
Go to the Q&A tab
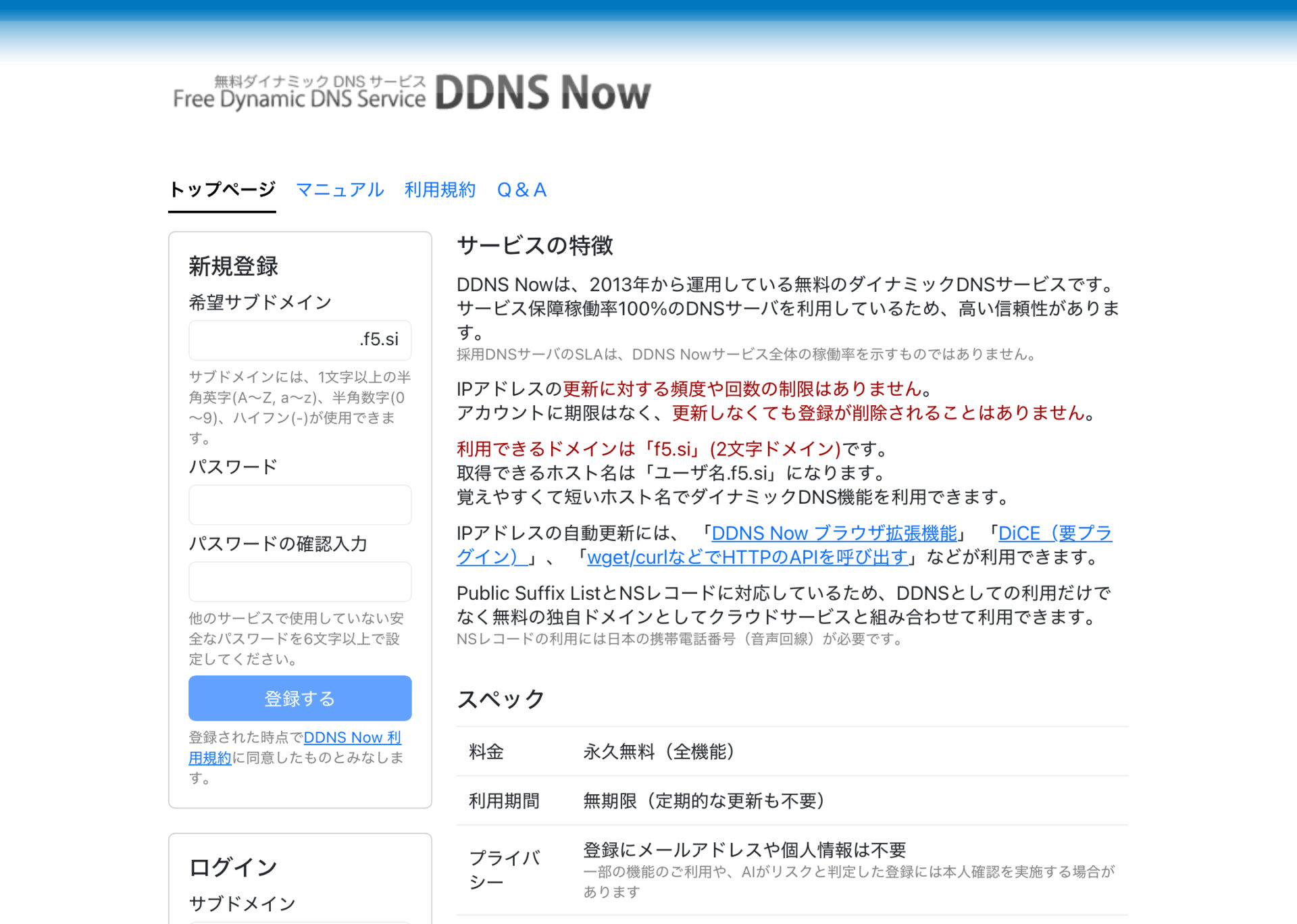tap(522, 190)
